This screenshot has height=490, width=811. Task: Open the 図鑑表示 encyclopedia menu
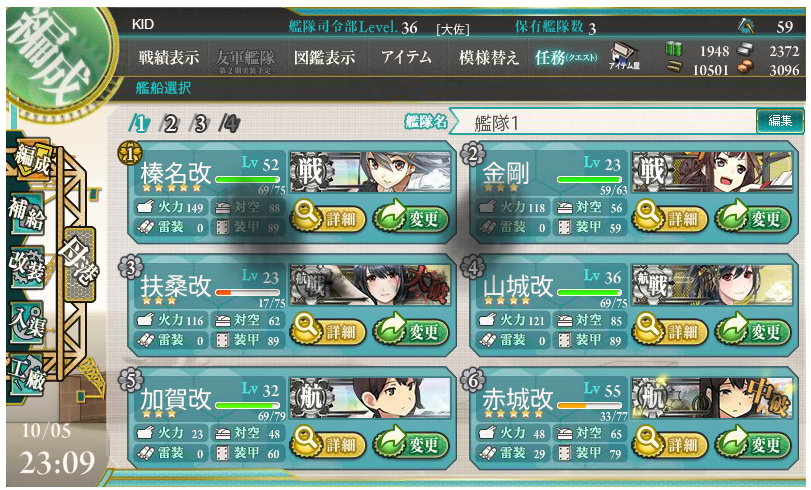click(324, 57)
